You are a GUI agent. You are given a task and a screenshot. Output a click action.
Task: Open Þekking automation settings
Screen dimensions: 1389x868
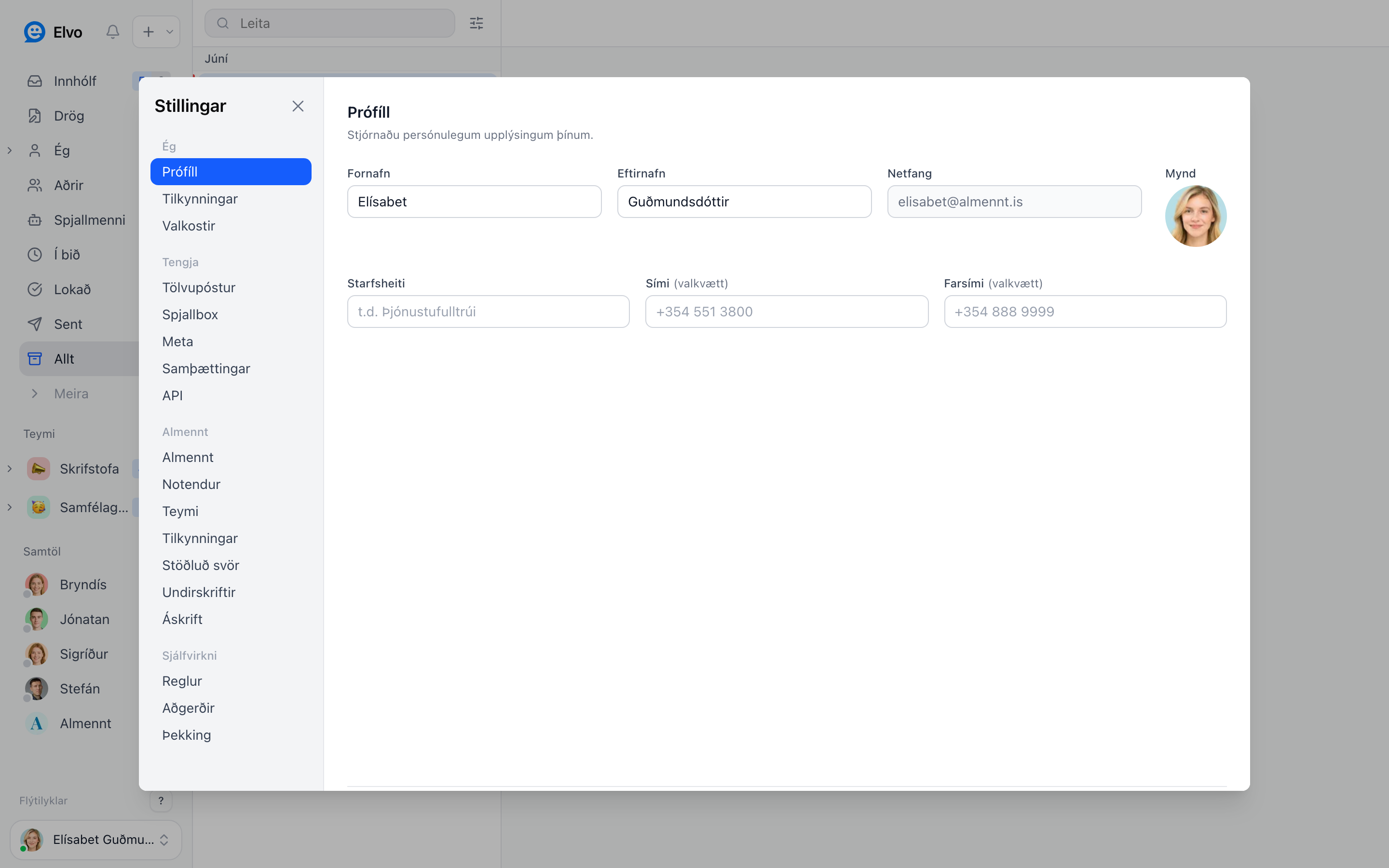[x=231, y=735]
